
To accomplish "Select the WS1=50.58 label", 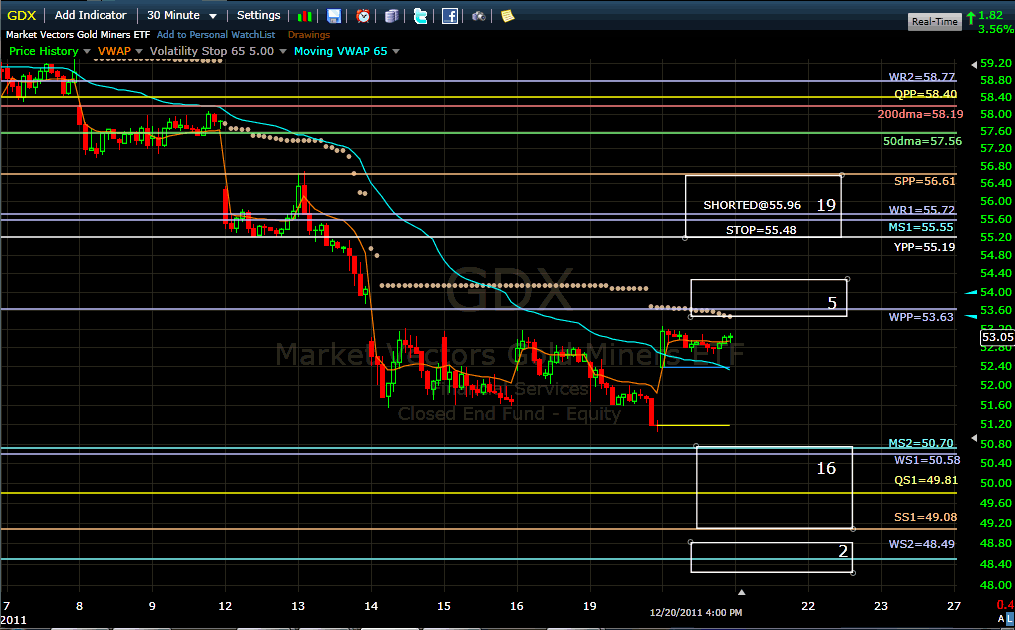I will click(927, 460).
